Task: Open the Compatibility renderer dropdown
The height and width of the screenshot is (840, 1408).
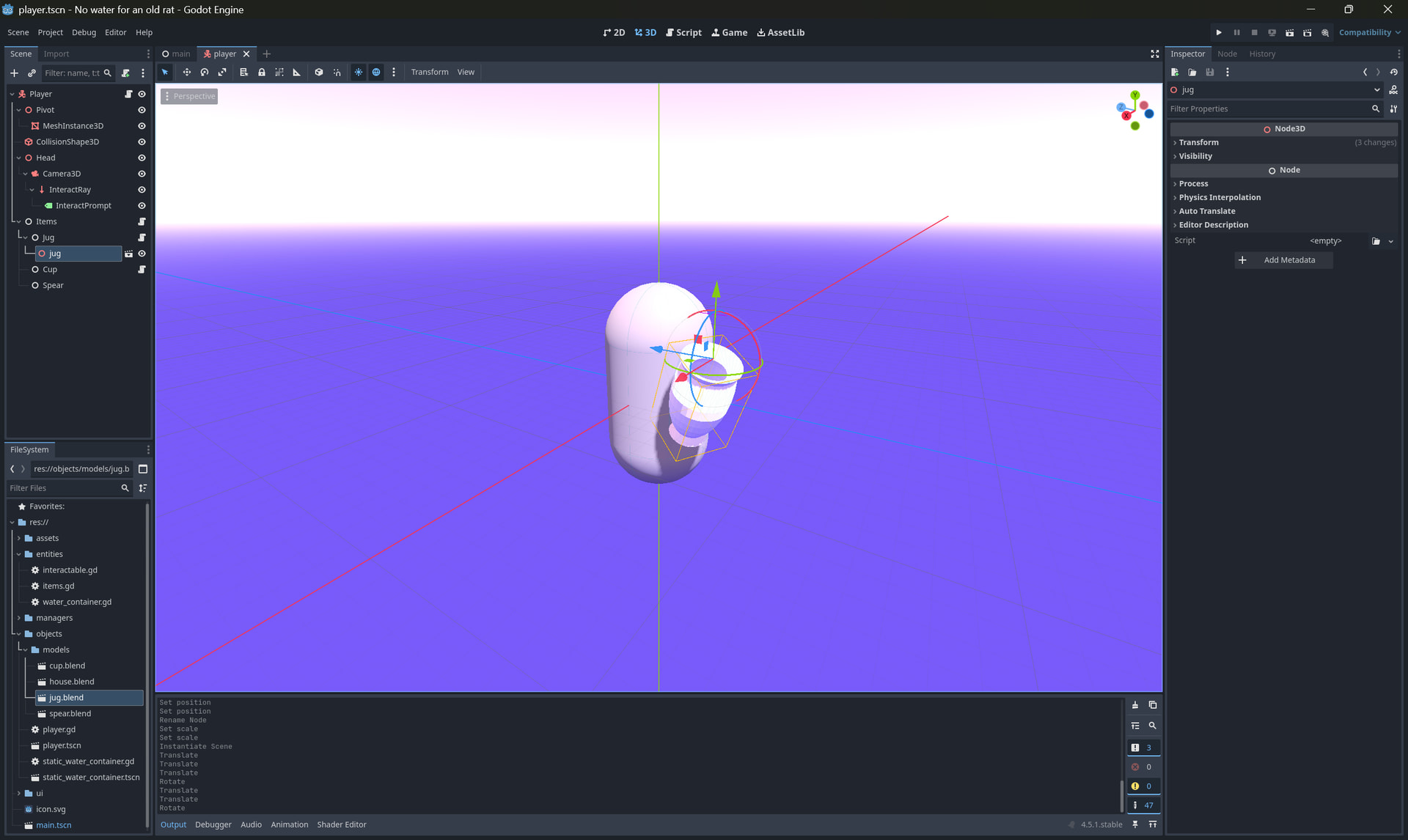Action: pos(1369,32)
